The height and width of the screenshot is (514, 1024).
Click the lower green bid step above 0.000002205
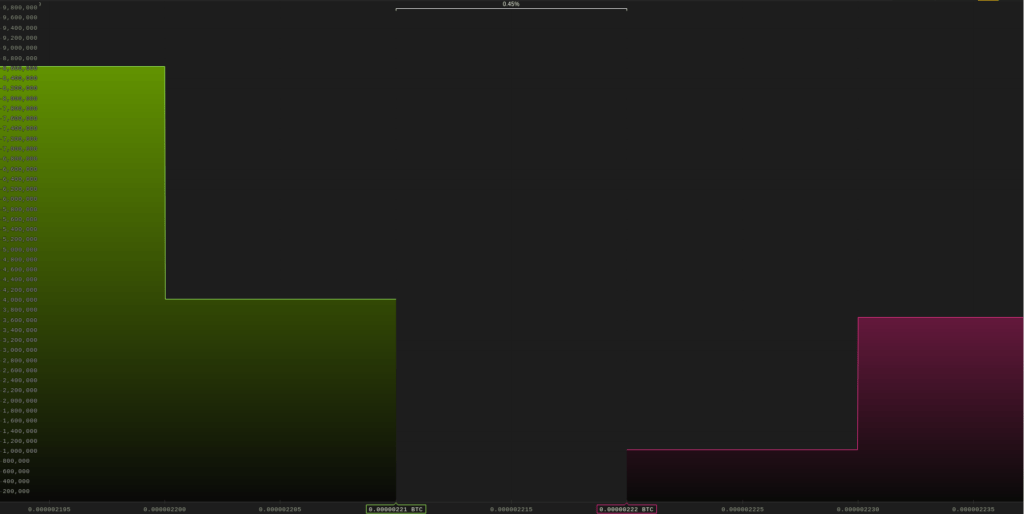point(281,400)
